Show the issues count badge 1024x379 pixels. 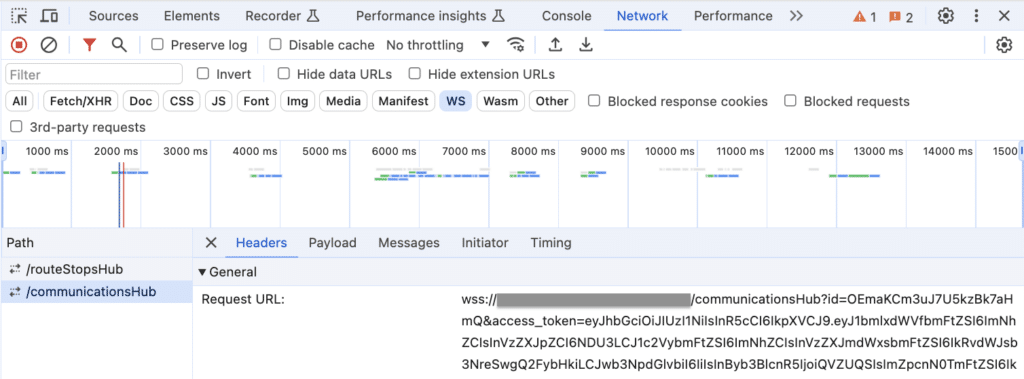pyautogui.click(x=901, y=16)
